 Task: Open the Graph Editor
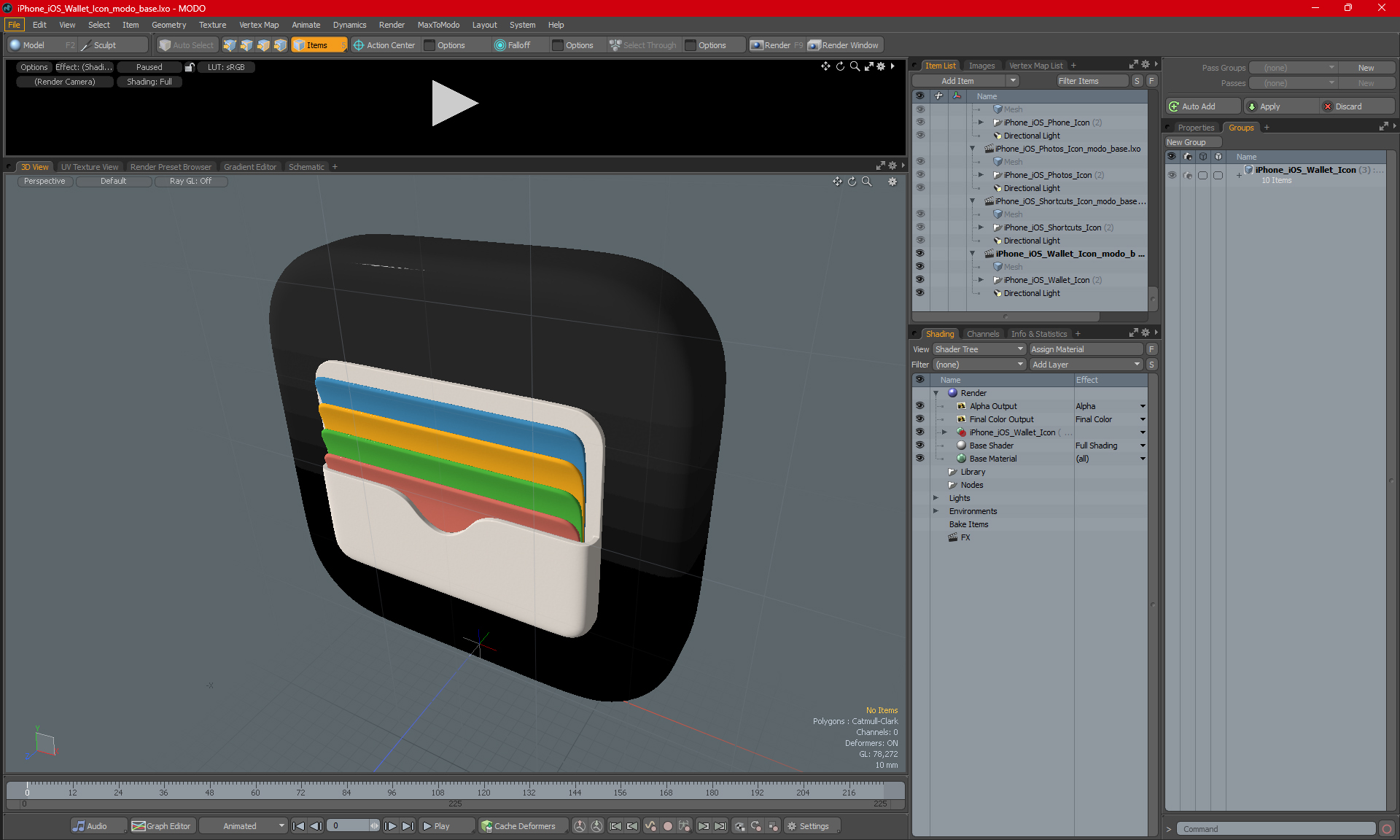pos(161,826)
